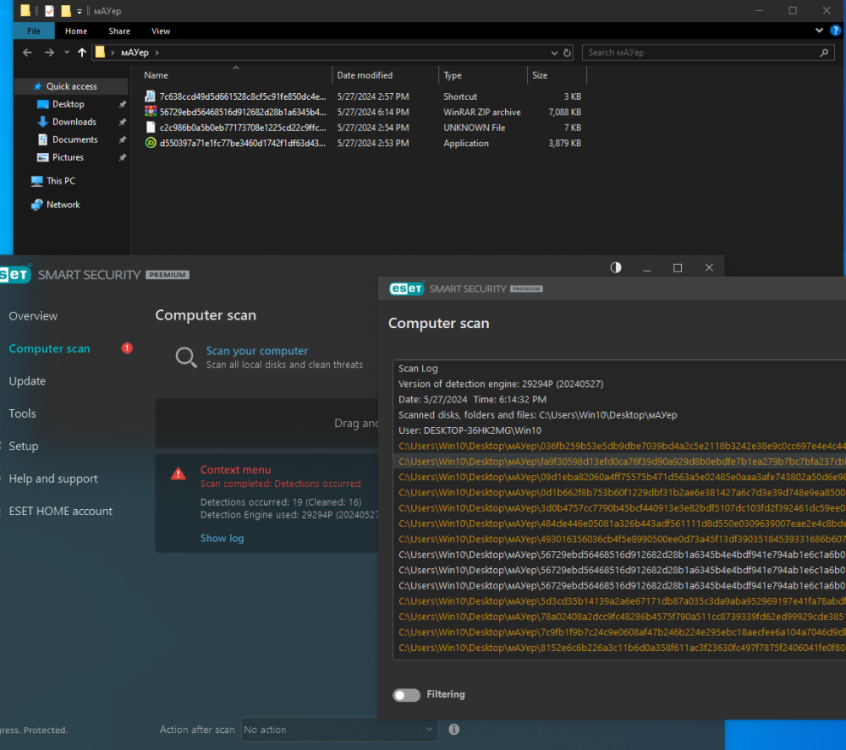
Task: Switch to the Home ribbon tab
Action: (x=76, y=31)
